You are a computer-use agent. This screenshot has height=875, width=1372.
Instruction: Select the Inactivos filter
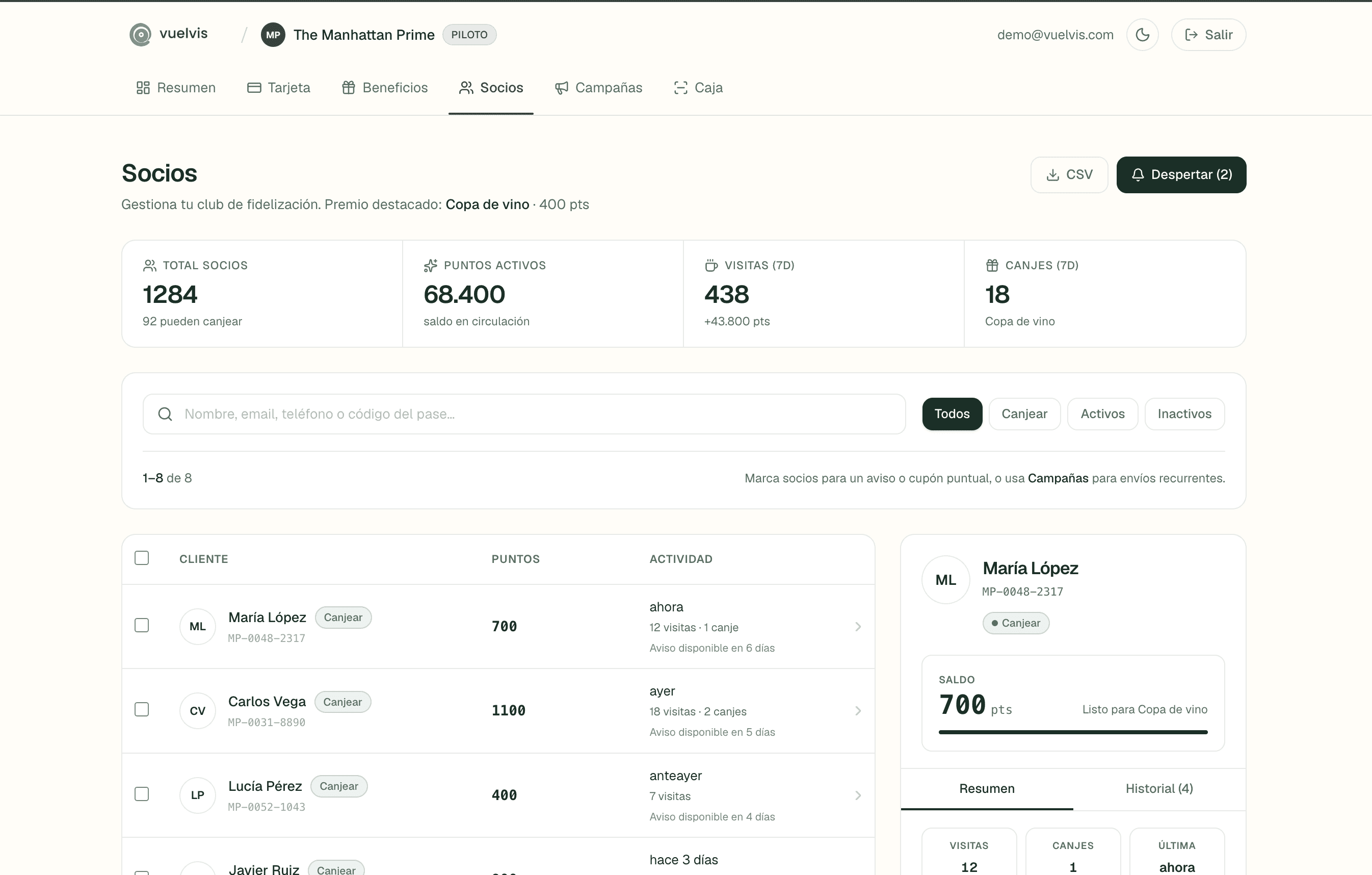point(1184,414)
